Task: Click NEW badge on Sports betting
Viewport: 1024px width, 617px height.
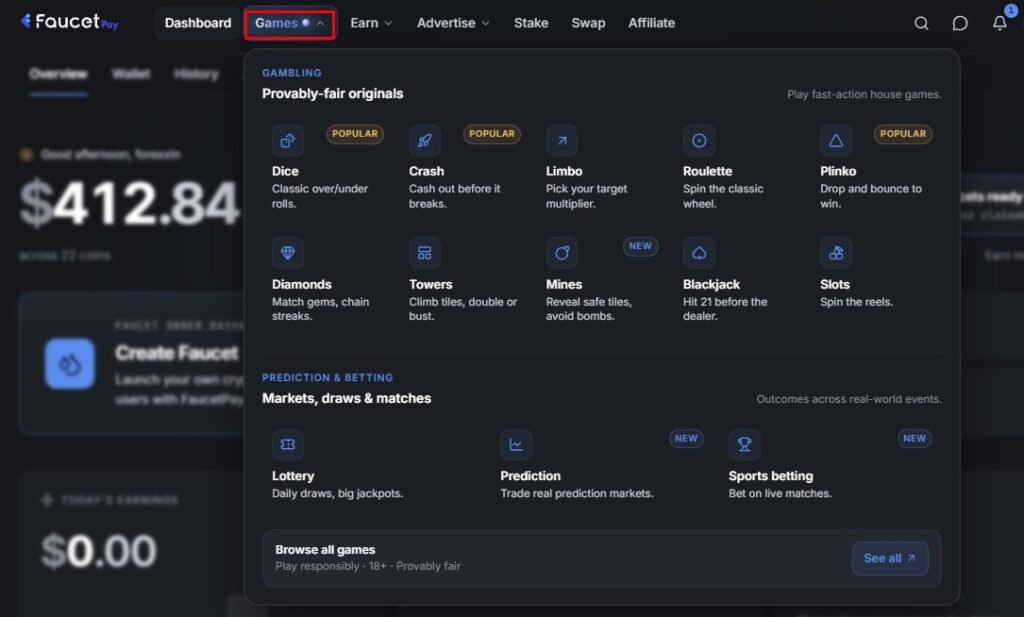Action: tap(914, 438)
